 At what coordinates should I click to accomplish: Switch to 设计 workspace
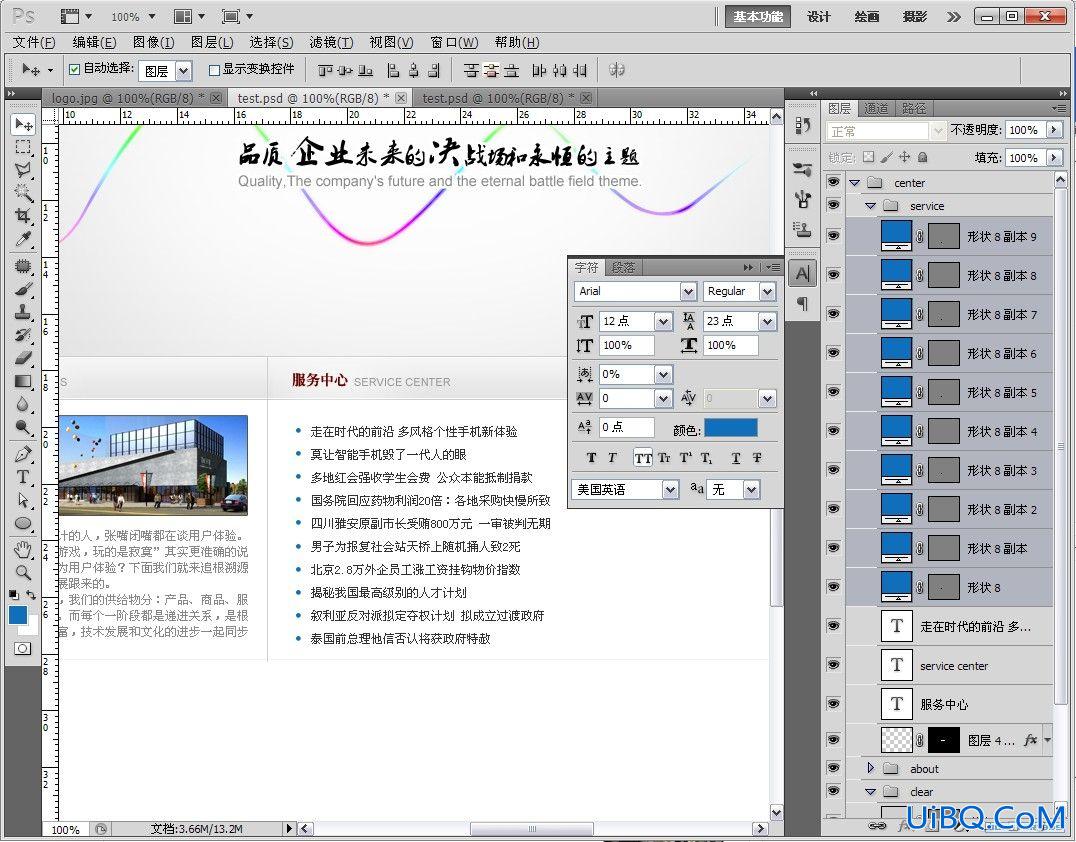click(819, 16)
